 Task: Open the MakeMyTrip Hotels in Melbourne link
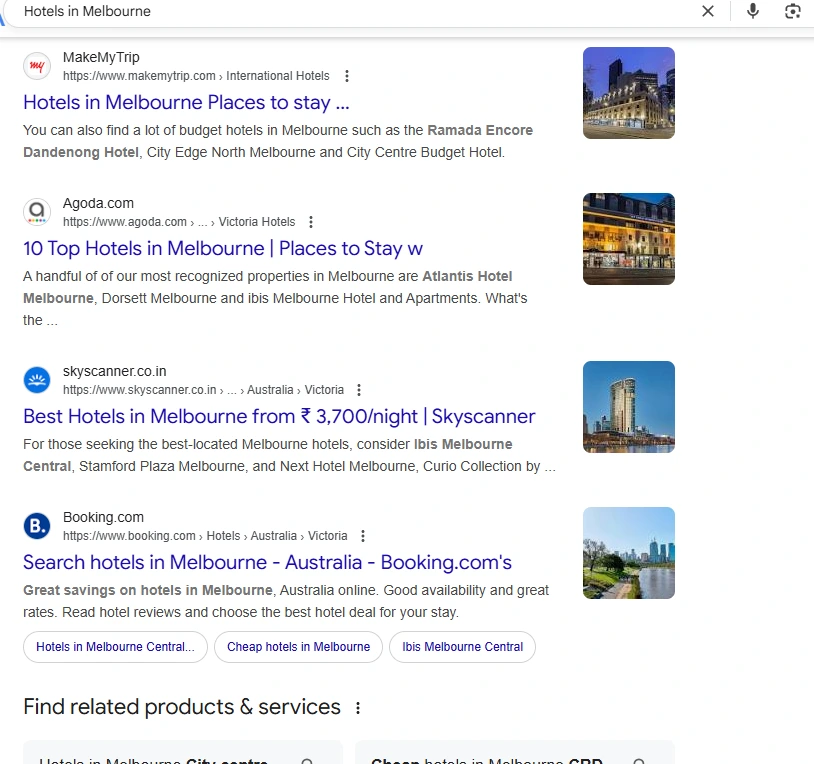[186, 102]
